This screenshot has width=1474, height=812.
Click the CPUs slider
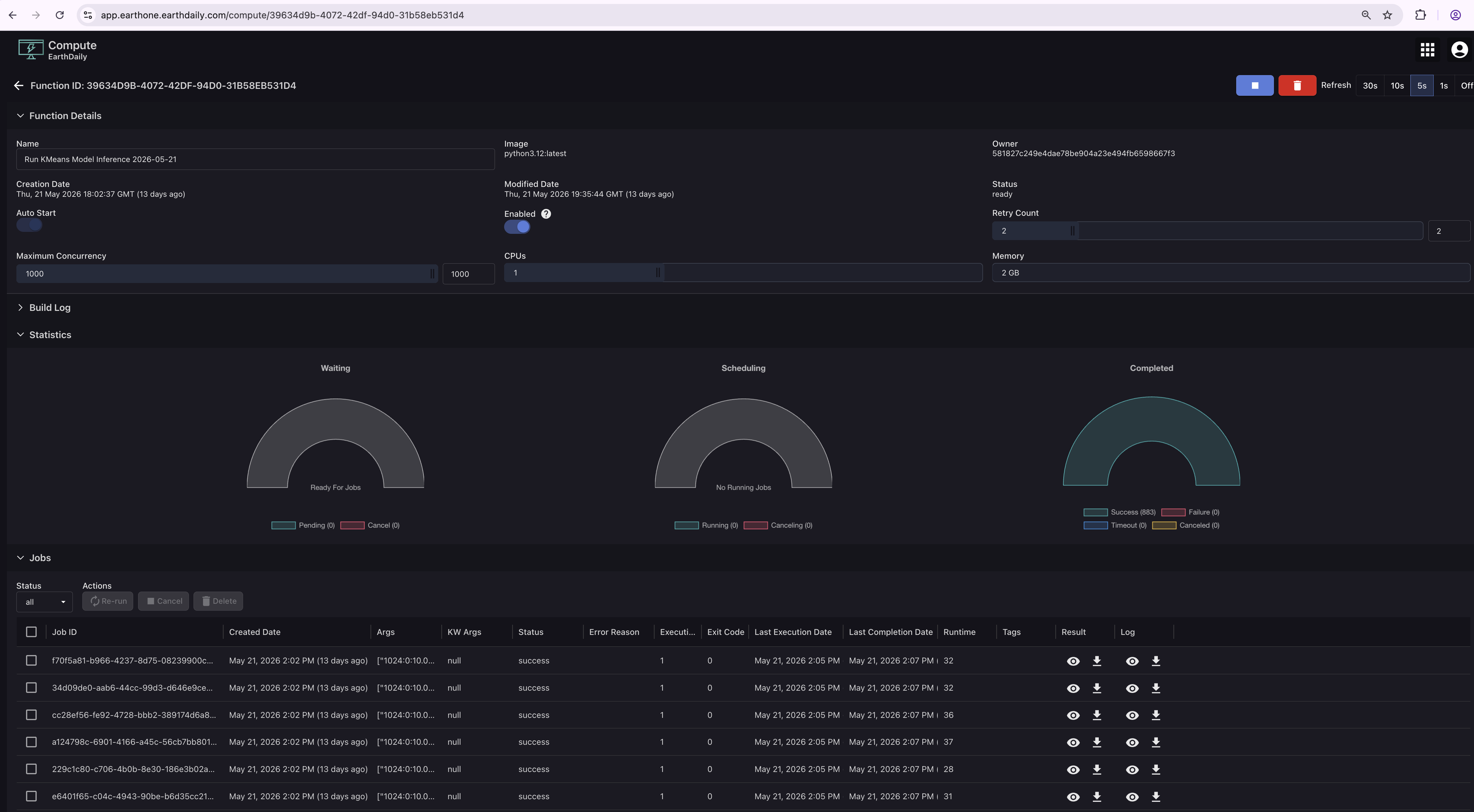point(743,273)
